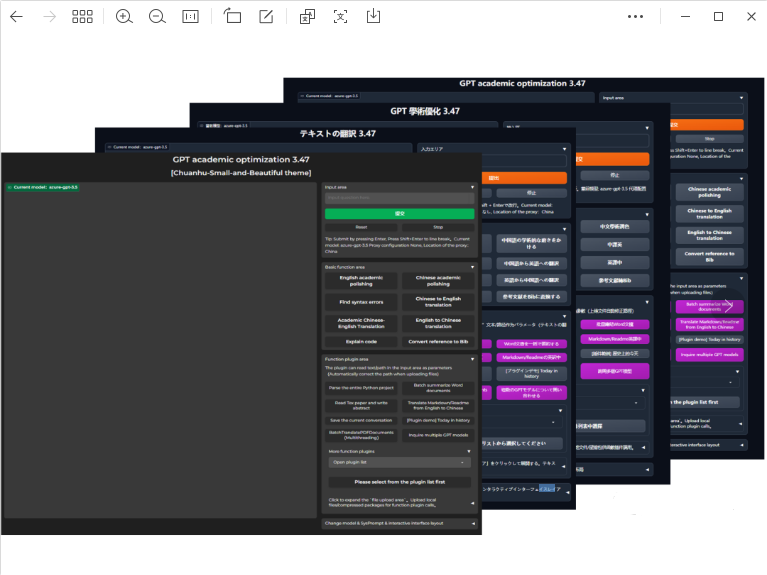Click English academic polishing button
The height and width of the screenshot is (575, 767).
[361, 281]
